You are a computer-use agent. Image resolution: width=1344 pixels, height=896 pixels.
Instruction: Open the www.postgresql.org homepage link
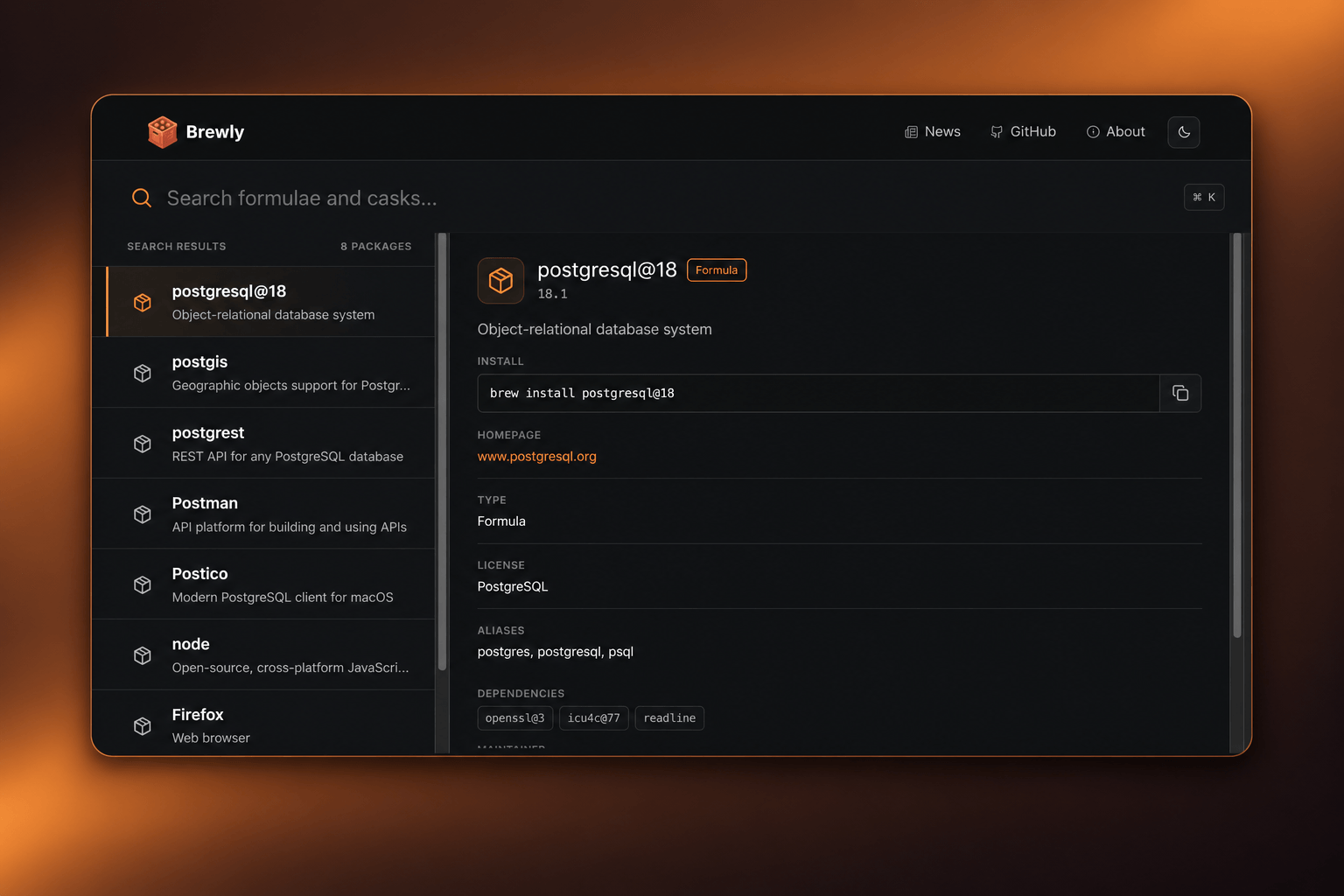(x=537, y=456)
